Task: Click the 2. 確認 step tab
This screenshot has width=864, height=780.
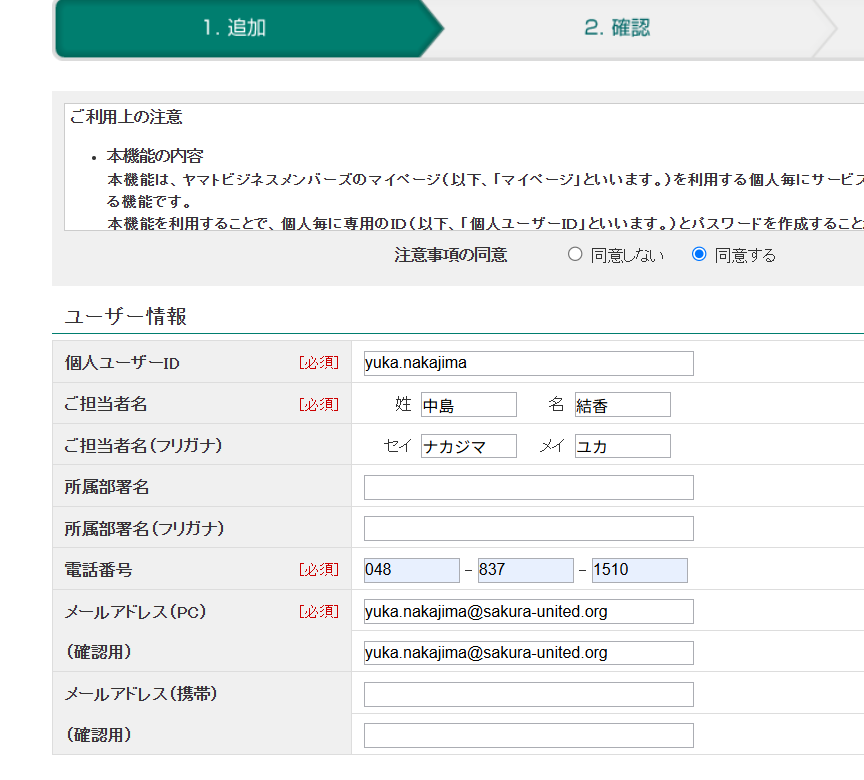Action: tap(617, 28)
